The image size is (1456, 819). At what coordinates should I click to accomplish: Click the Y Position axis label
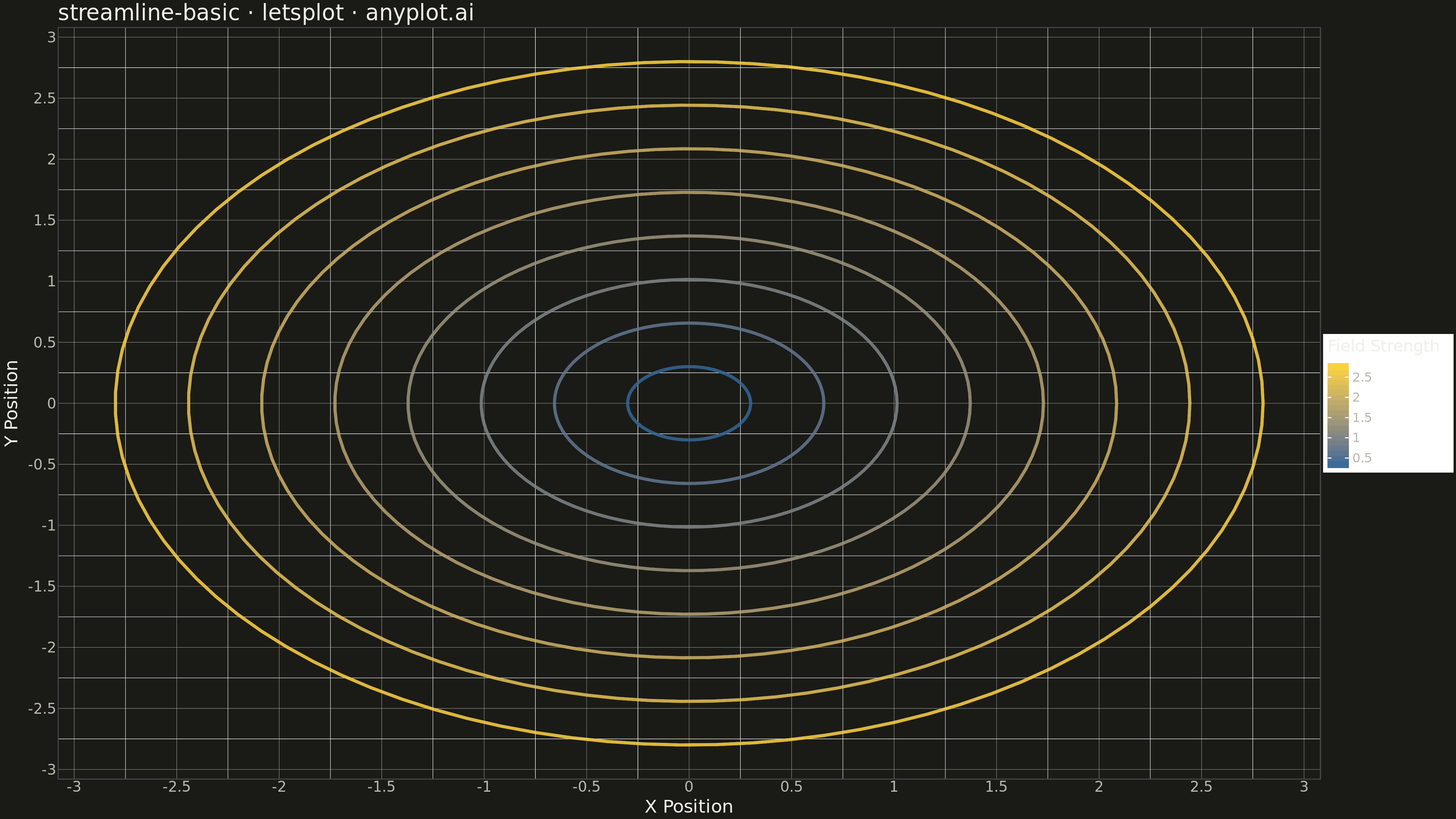coord(11,403)
